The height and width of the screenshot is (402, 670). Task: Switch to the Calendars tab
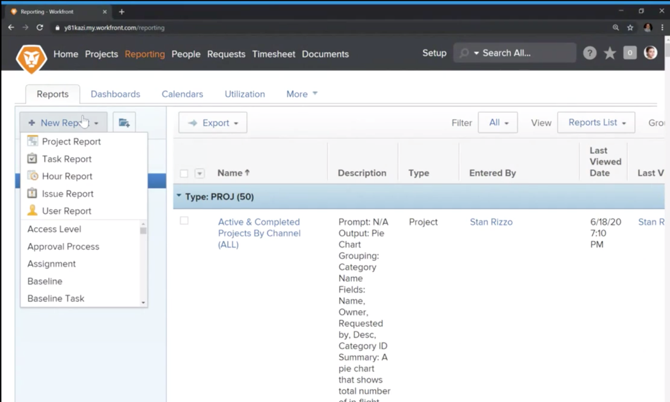click(182, 94)
